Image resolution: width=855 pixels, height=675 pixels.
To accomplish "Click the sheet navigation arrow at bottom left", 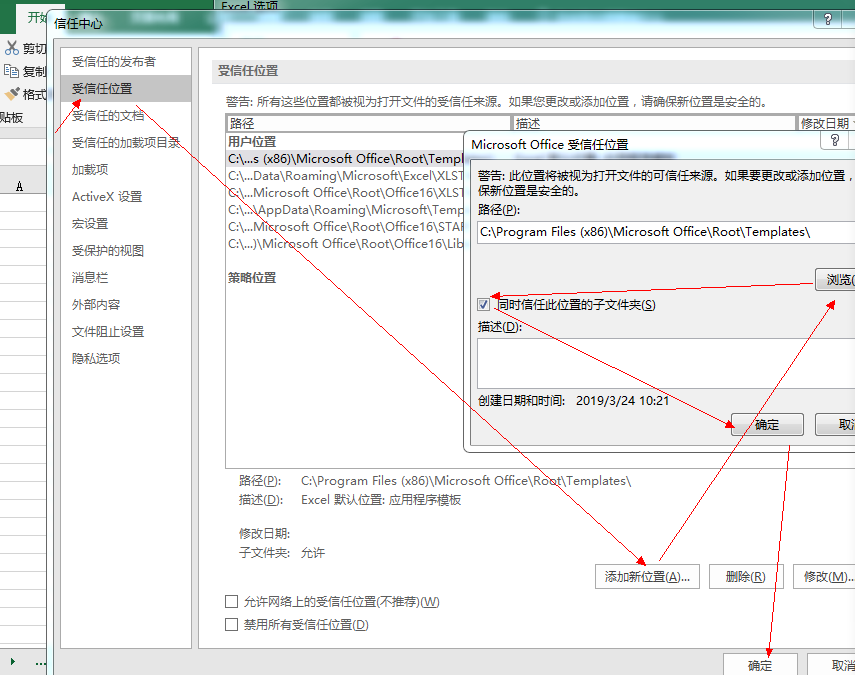I will [13, 661].
